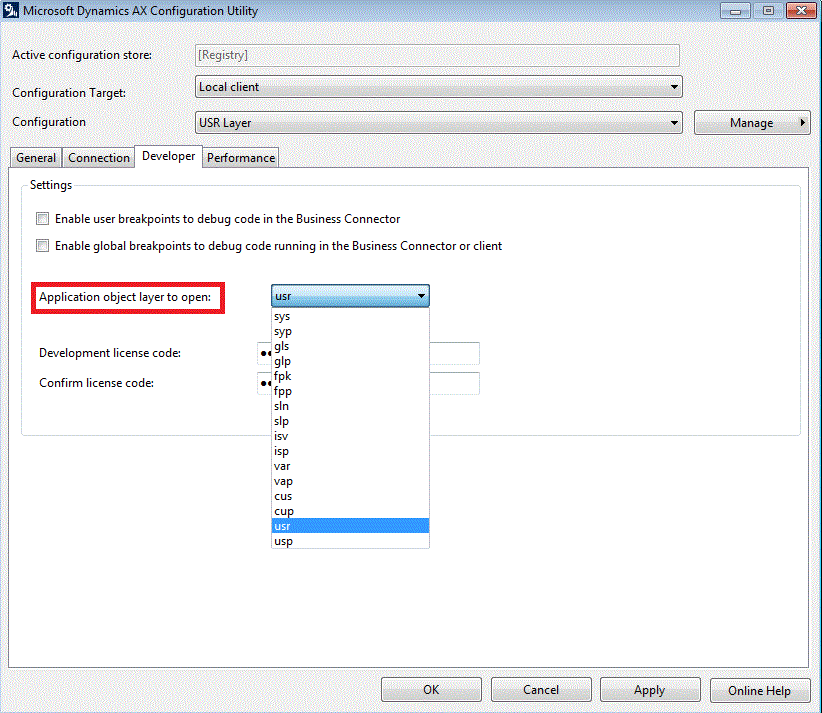Click the Development license code field
Screen dimensions: 822x713
454,353
